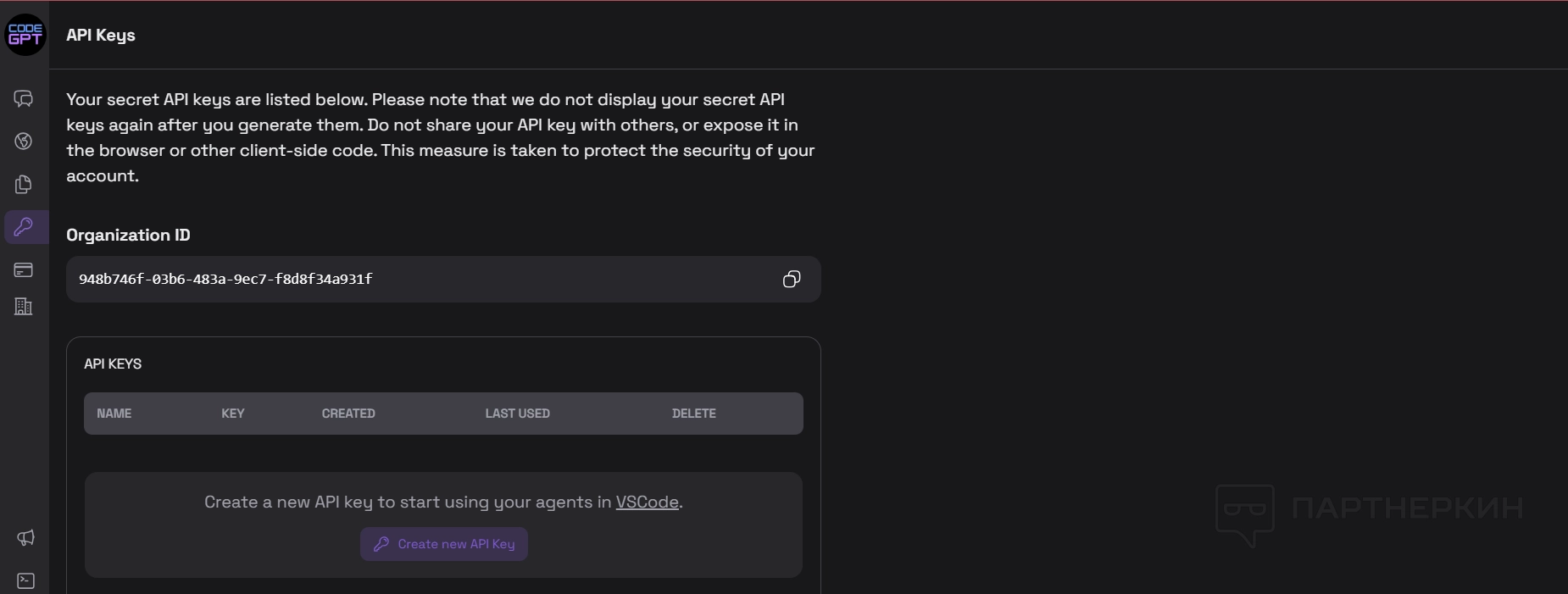
Task: Click the DELETE column header
Action: point(694,414)
